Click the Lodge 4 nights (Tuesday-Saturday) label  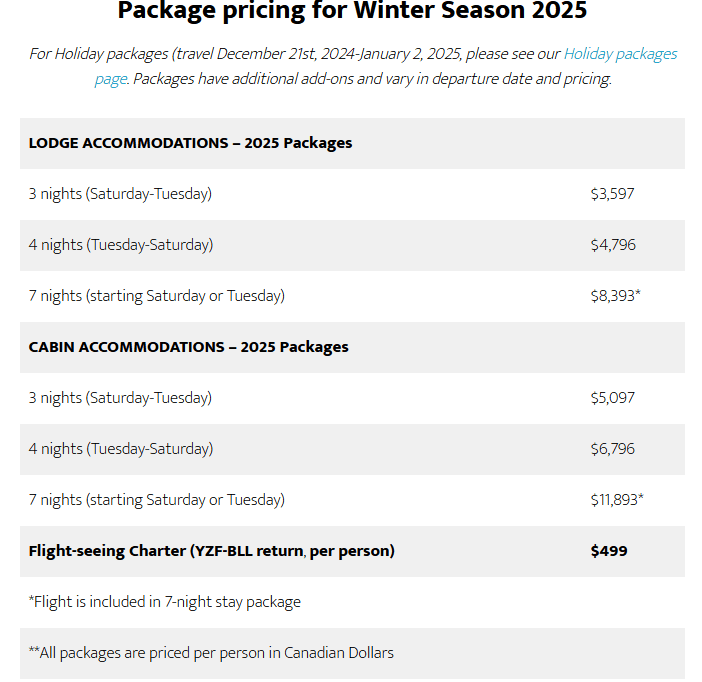pos(120,245)
